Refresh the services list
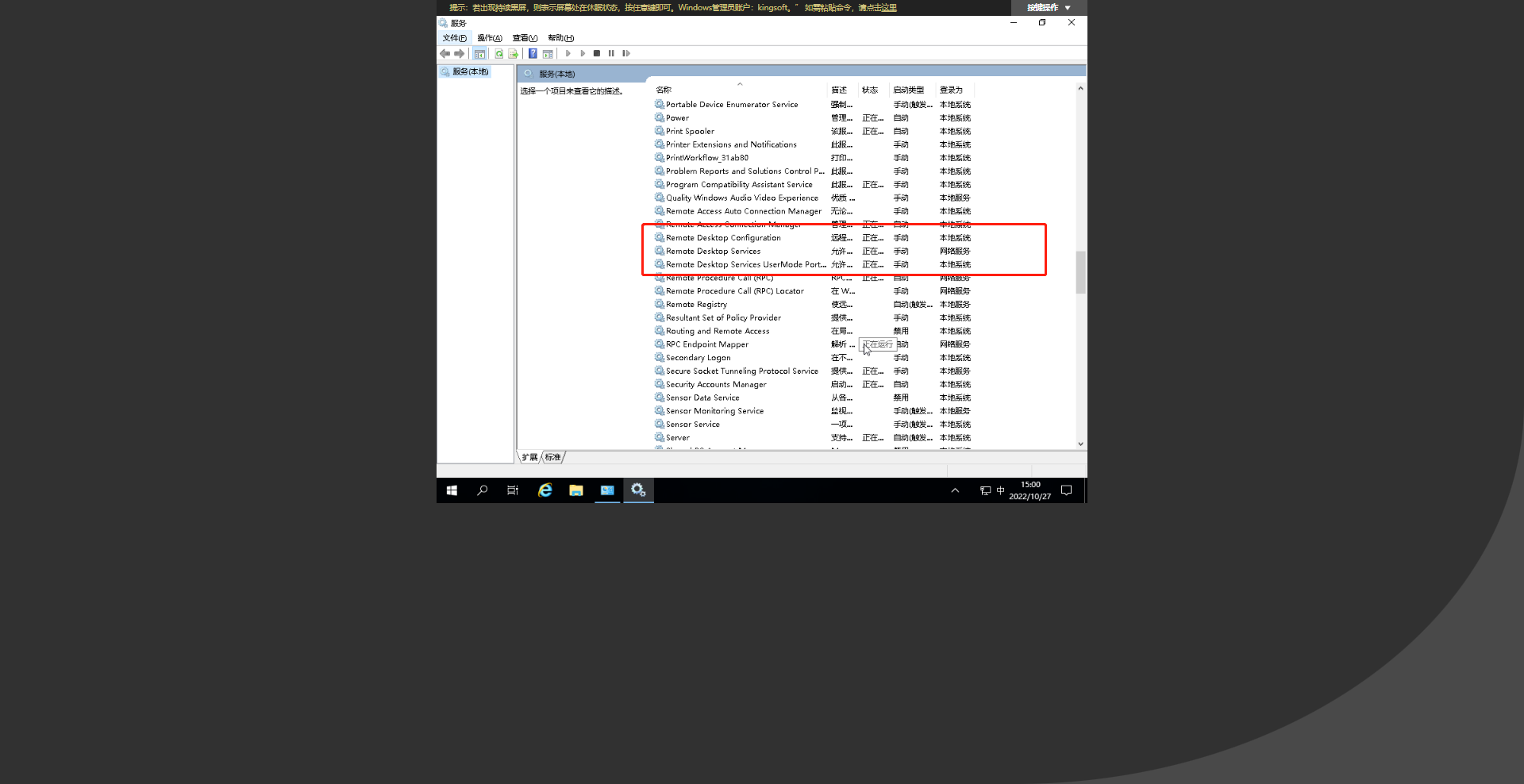This screenshot has height=784, width=1524. pos(499,53)
